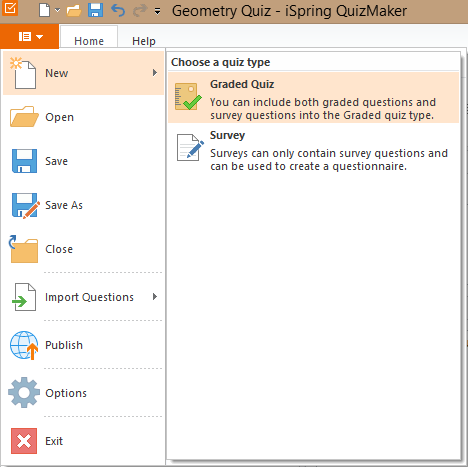Click the red Exit X icon
Viewport: 468px width, 467px height.
tap(24, 441)
